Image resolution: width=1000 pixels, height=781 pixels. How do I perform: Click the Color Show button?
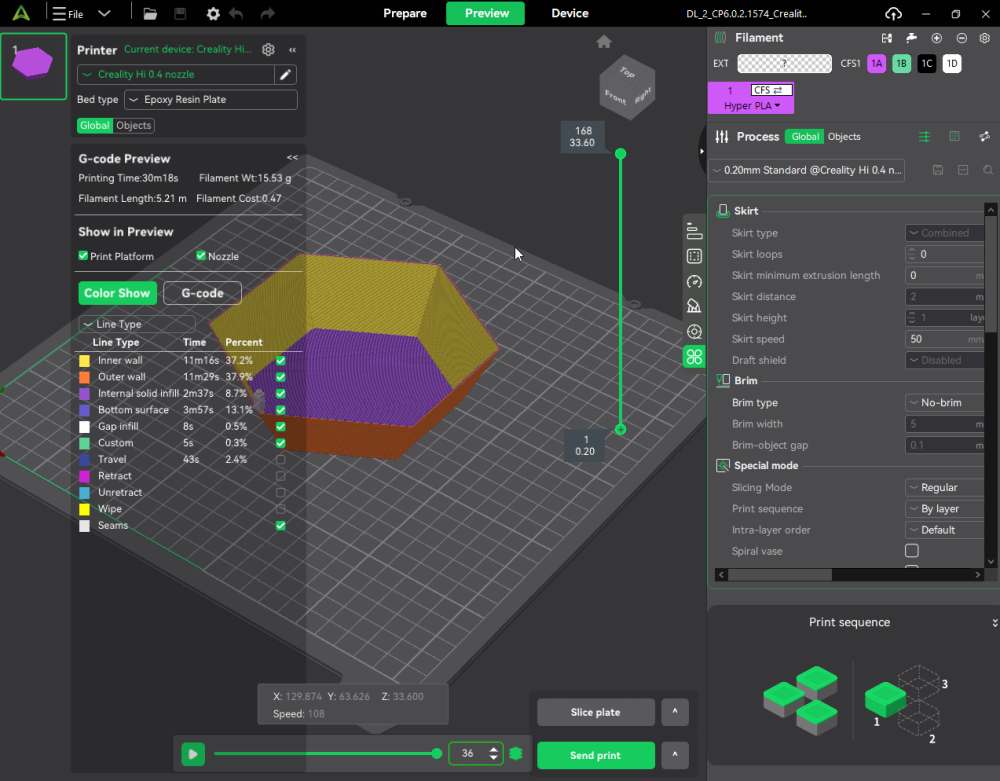pyautogui.click(x=117, y=293)
